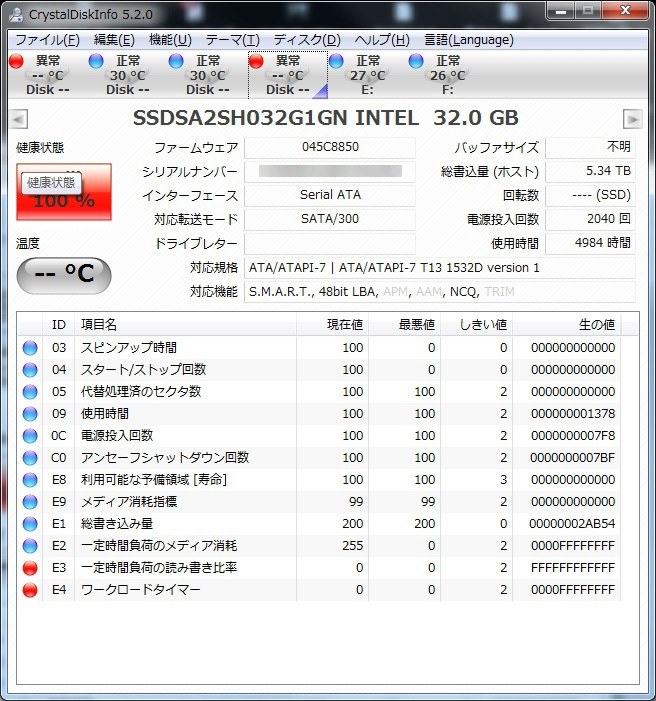Click the firmware field 045C8850
The image size is (656, 701).
330,147
